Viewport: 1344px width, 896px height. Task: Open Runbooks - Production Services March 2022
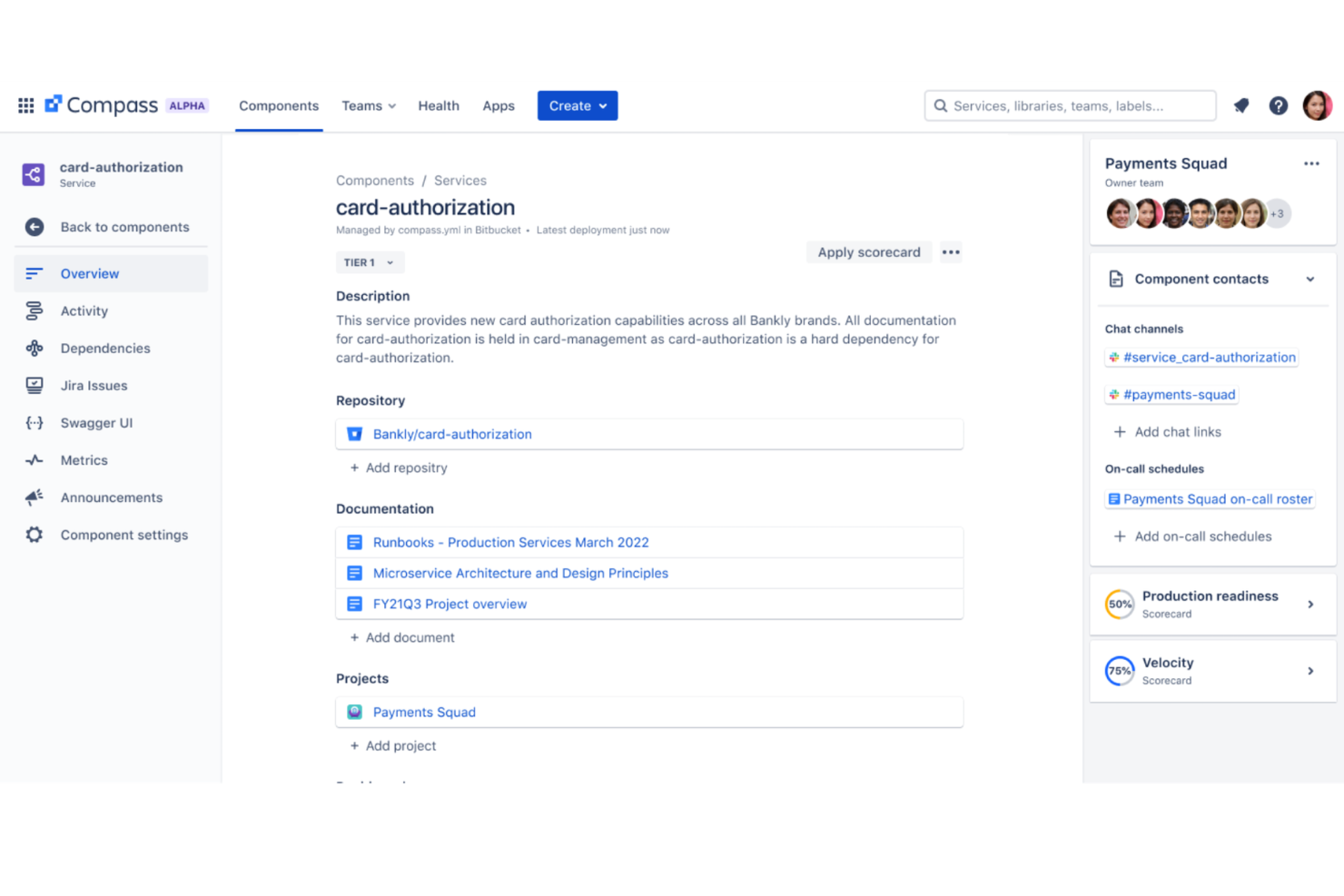point(510,542)
